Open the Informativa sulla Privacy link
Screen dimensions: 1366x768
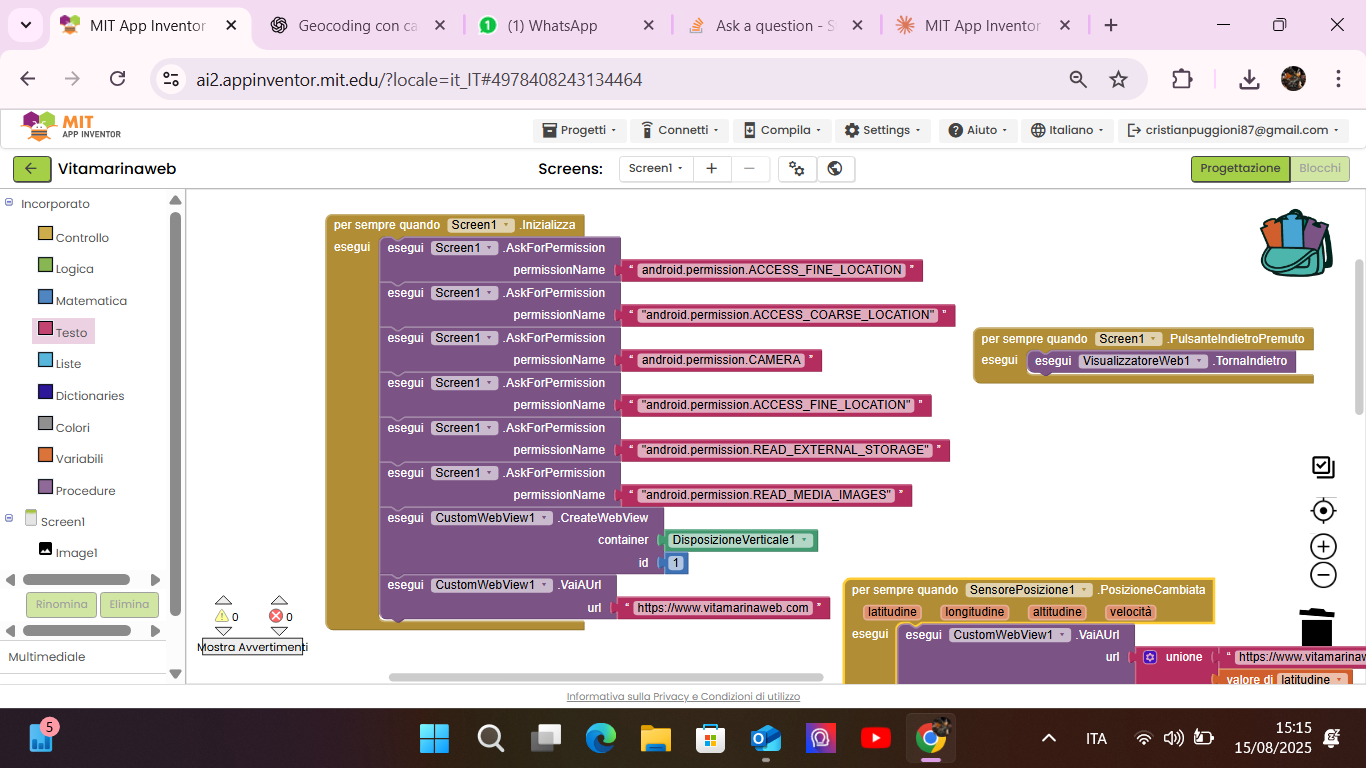pos(683,696)
